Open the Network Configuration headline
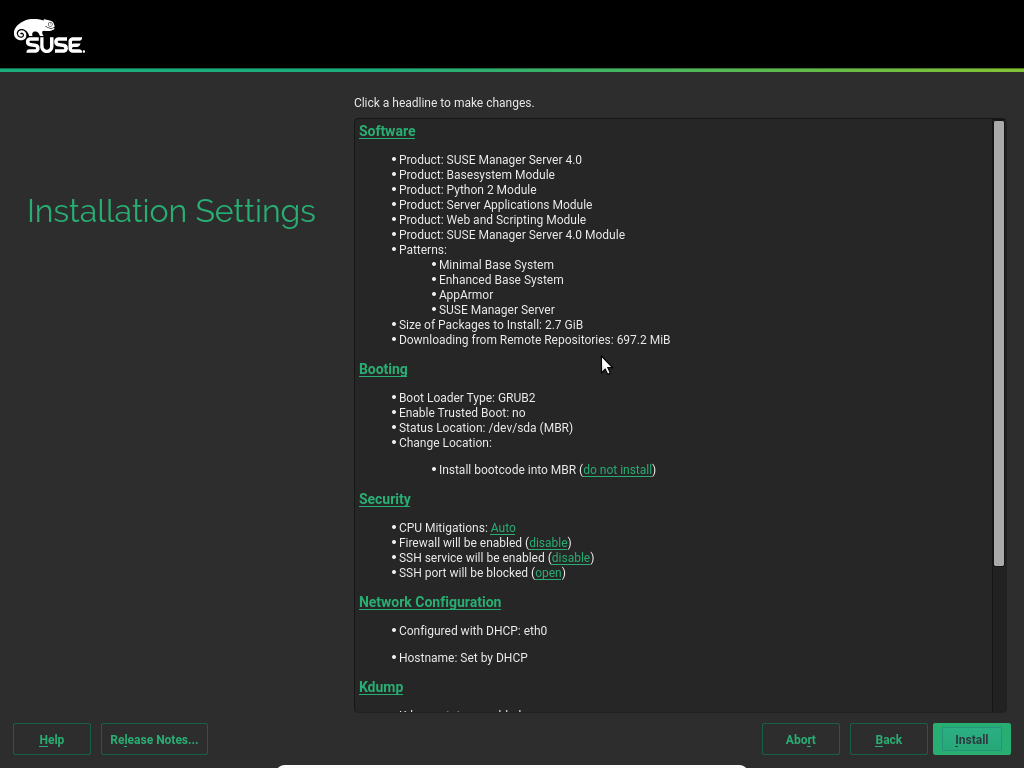This screenshot has height=768, width=1024. [430, 602]
